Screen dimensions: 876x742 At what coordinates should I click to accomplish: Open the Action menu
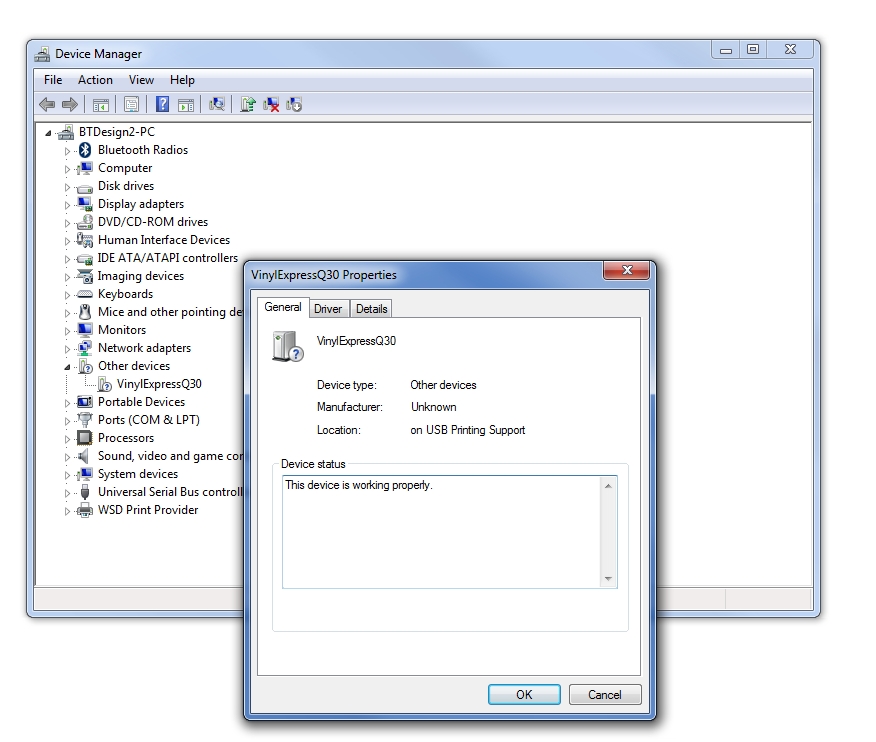pos(95,80)
